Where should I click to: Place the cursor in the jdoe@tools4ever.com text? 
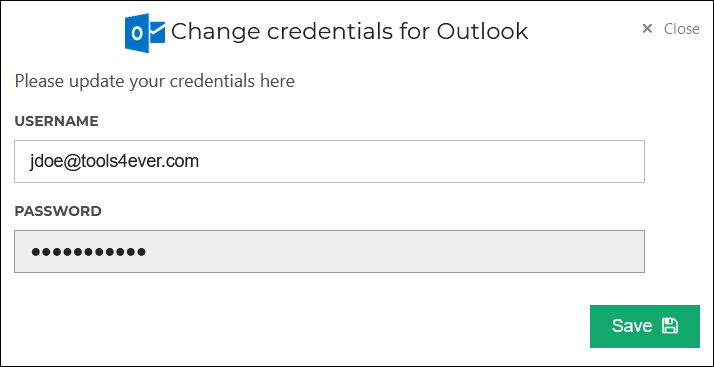click(114, 161)
